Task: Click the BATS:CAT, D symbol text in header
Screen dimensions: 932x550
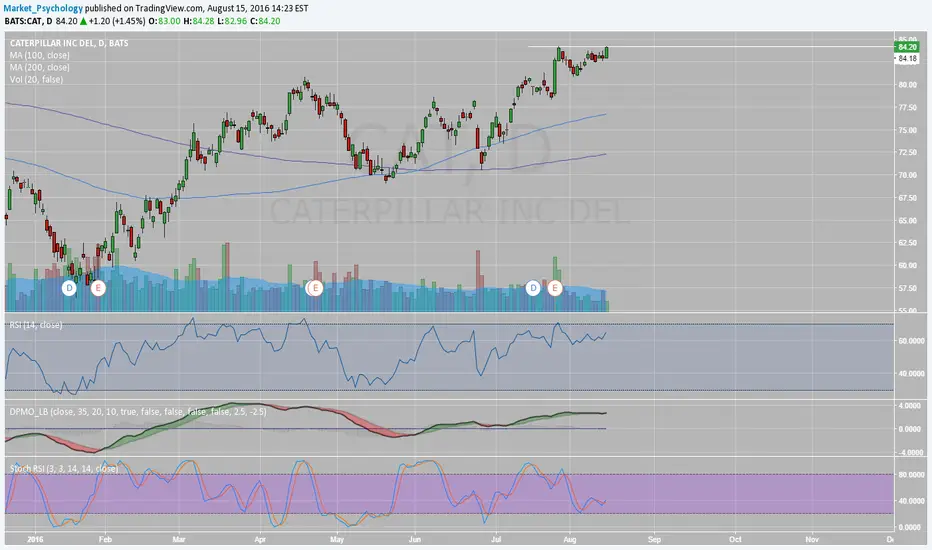Action: click(29, 21)
